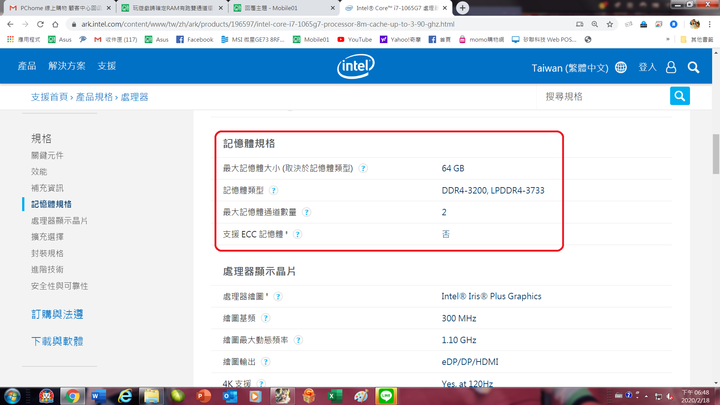
Task: Launch Internet Explorer from taskbar
Action: [125, 396]
